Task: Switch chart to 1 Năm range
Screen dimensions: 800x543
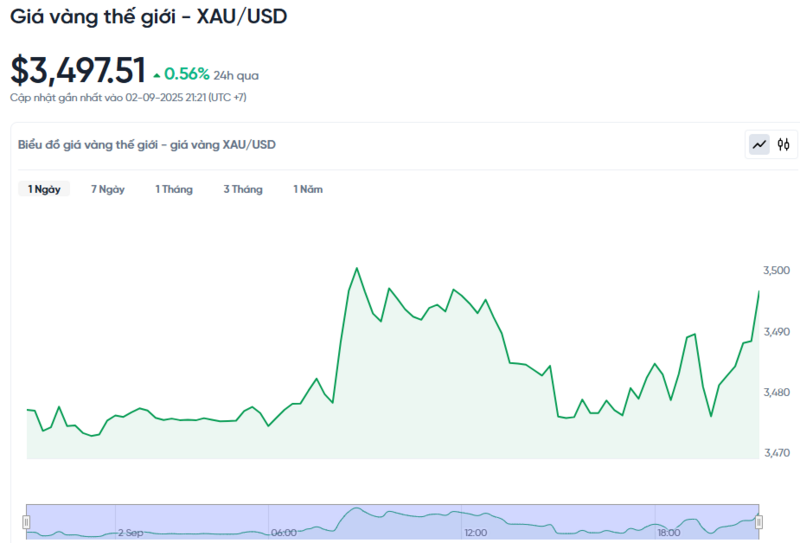Action: 308,189
